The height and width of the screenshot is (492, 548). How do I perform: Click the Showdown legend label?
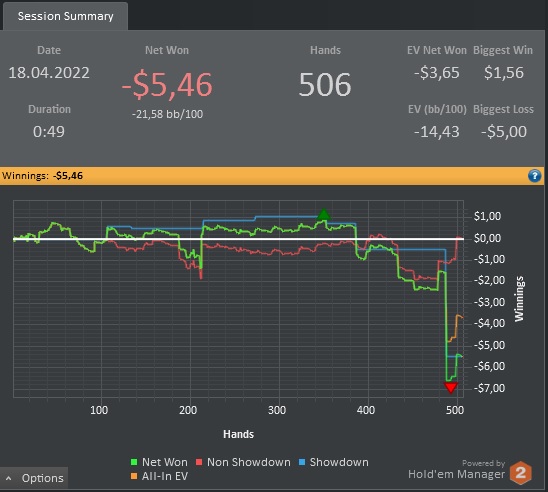pos(339,462)
